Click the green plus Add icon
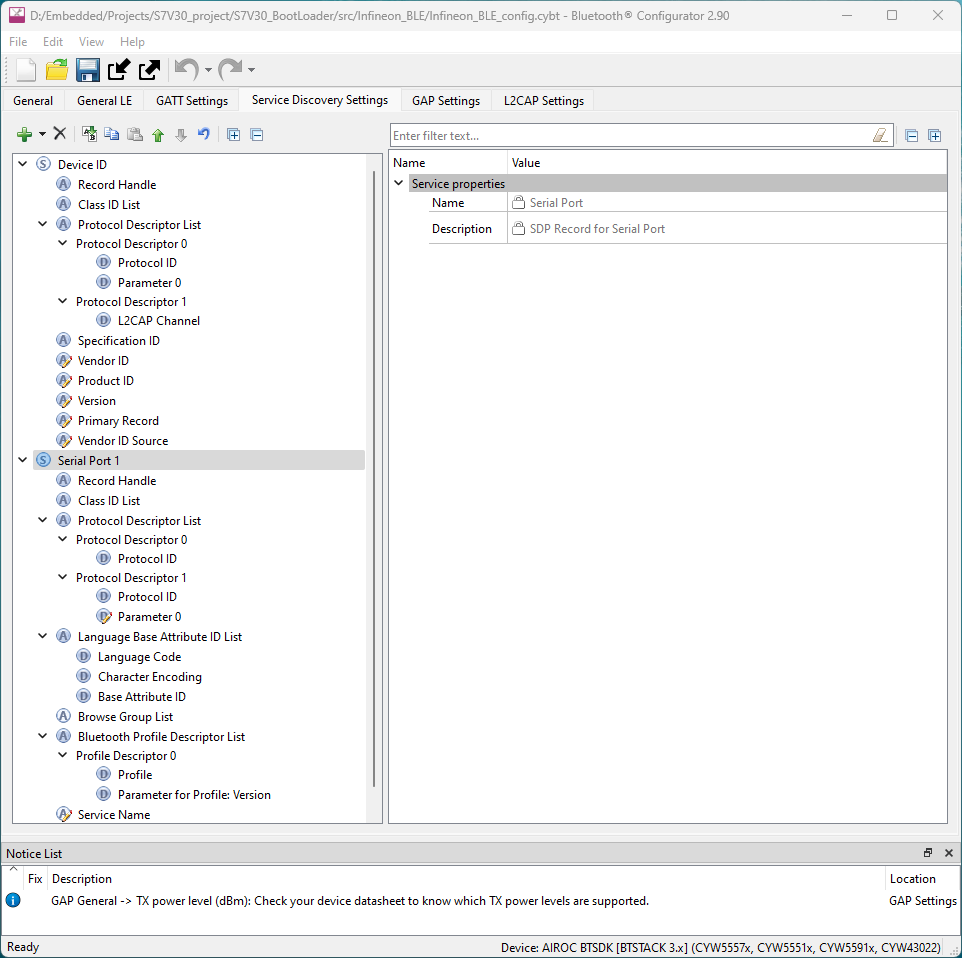The height and width of the screenshot is (958, 962). 25,134
